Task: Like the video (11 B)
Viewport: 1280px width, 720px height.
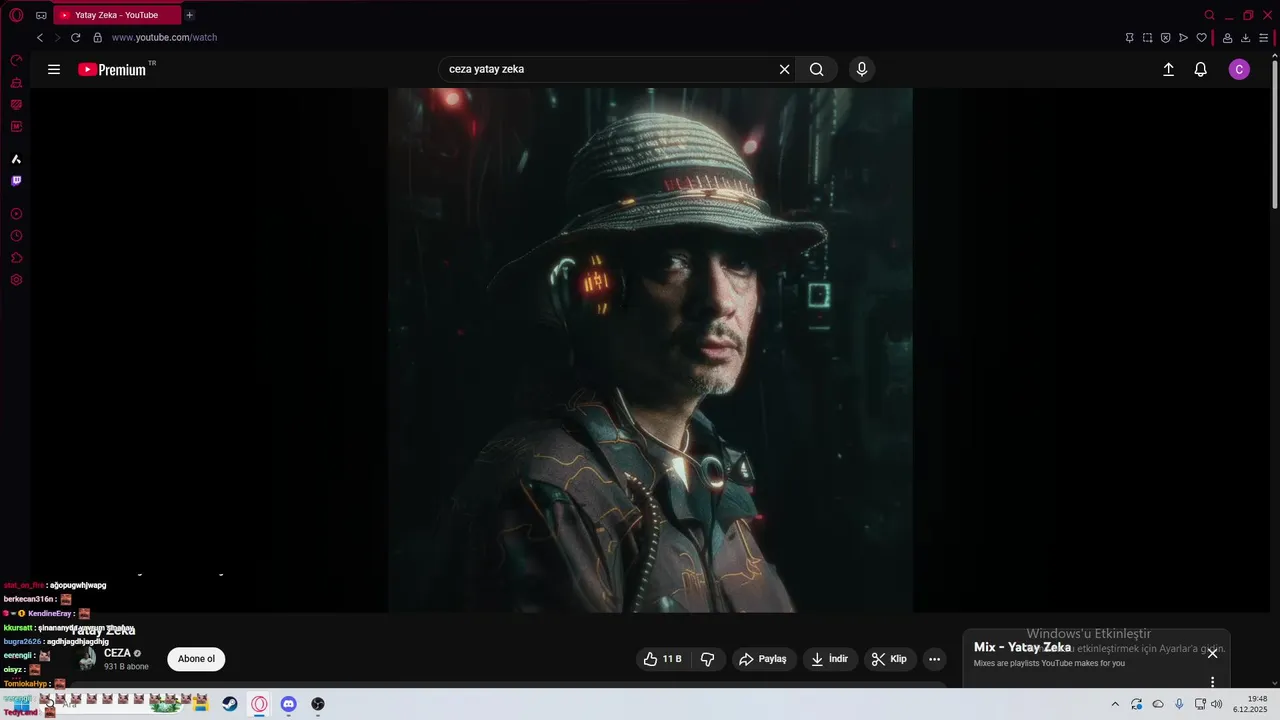Action: tap(663, 659)
